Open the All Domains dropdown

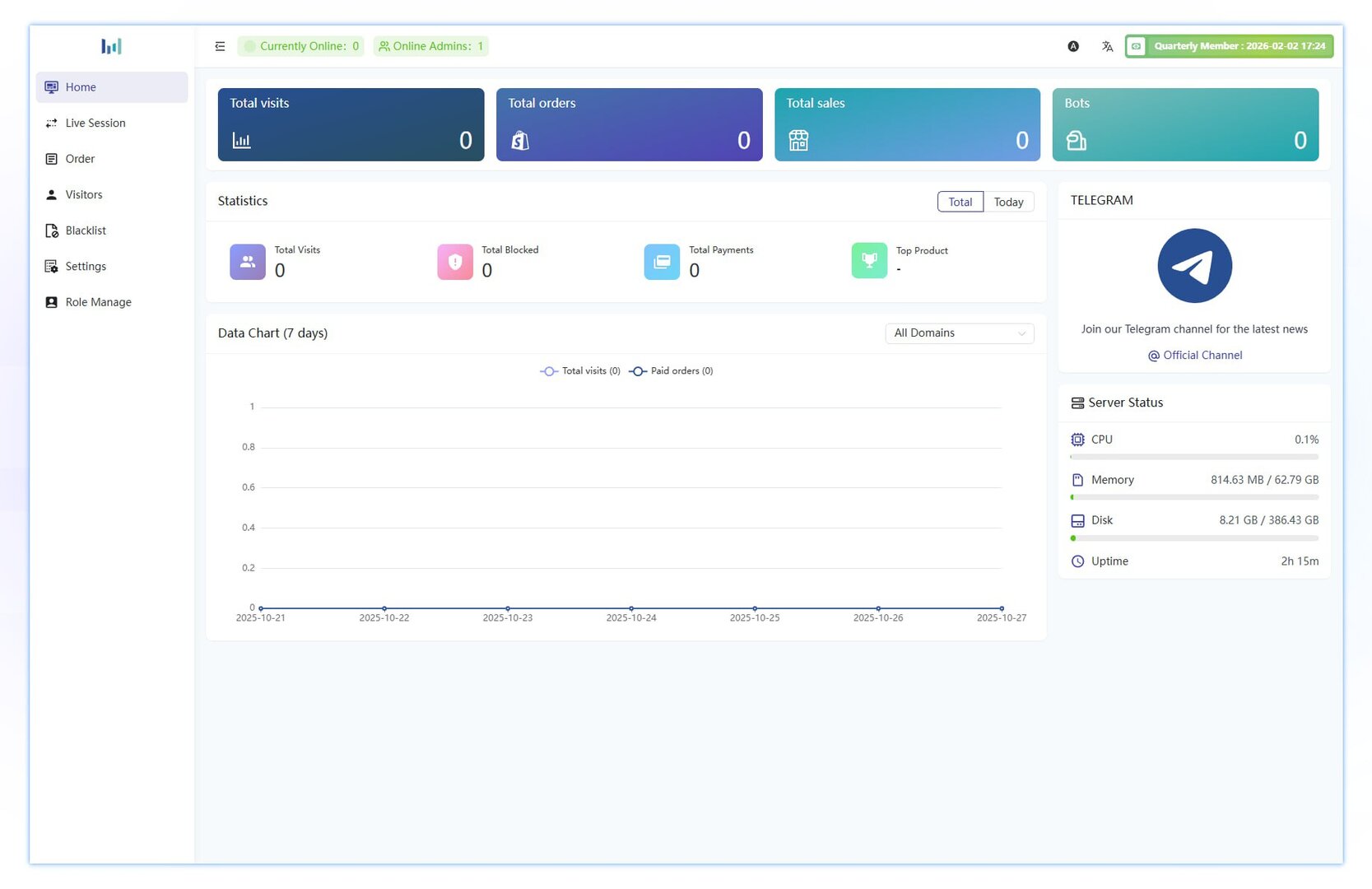959,333
